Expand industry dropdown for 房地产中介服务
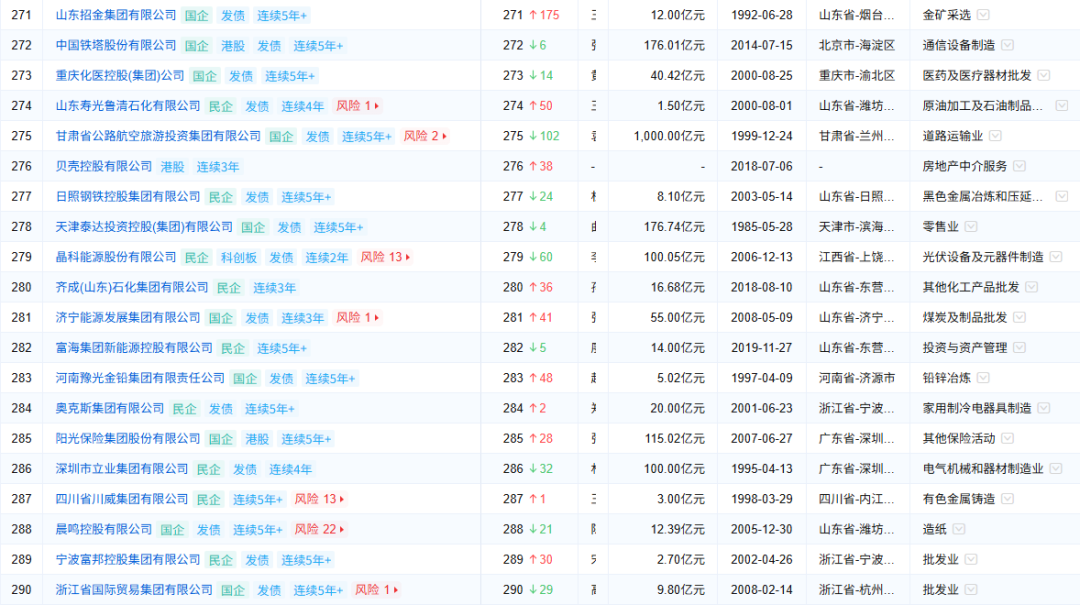The width and height of the screenshot is (1080, 605). (x=1019, y=166)
